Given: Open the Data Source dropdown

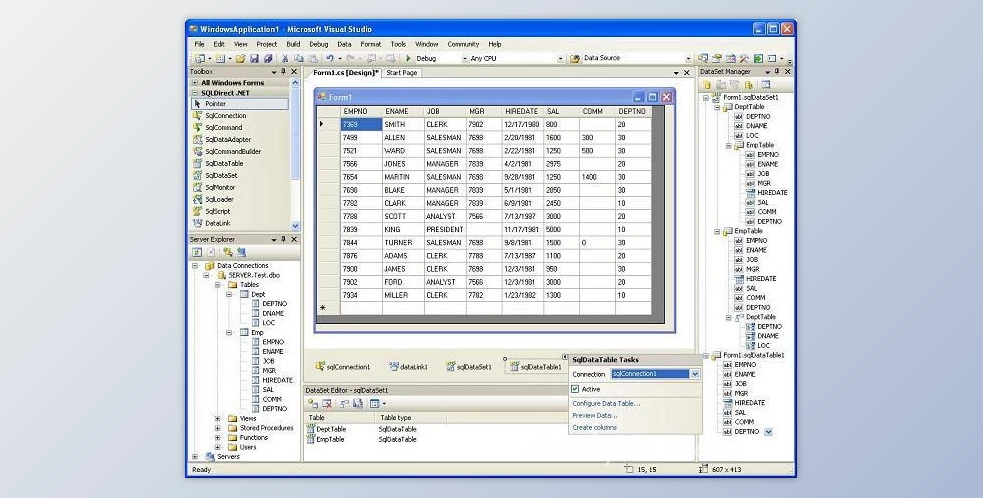Looking at the screenshot, I should coord(688,58).
